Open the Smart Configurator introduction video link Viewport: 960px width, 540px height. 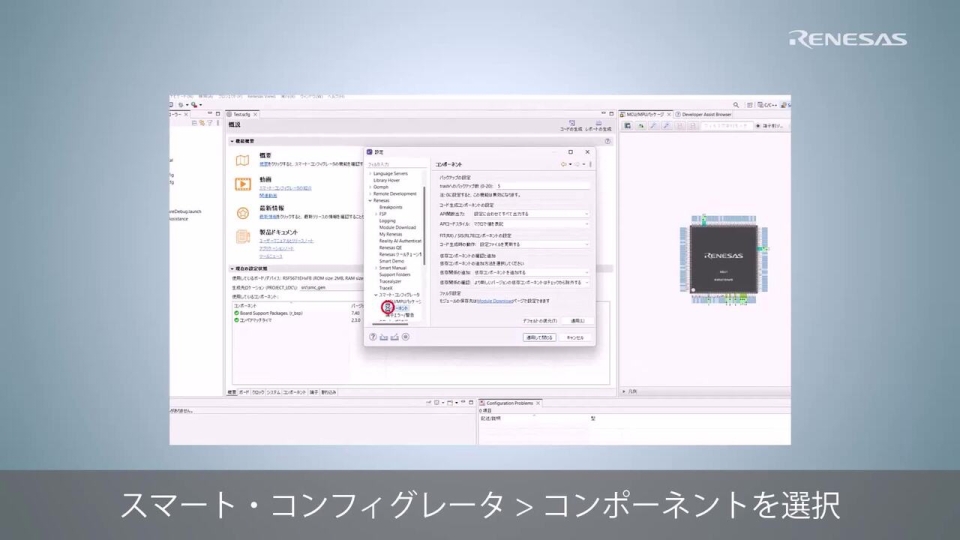285,189
